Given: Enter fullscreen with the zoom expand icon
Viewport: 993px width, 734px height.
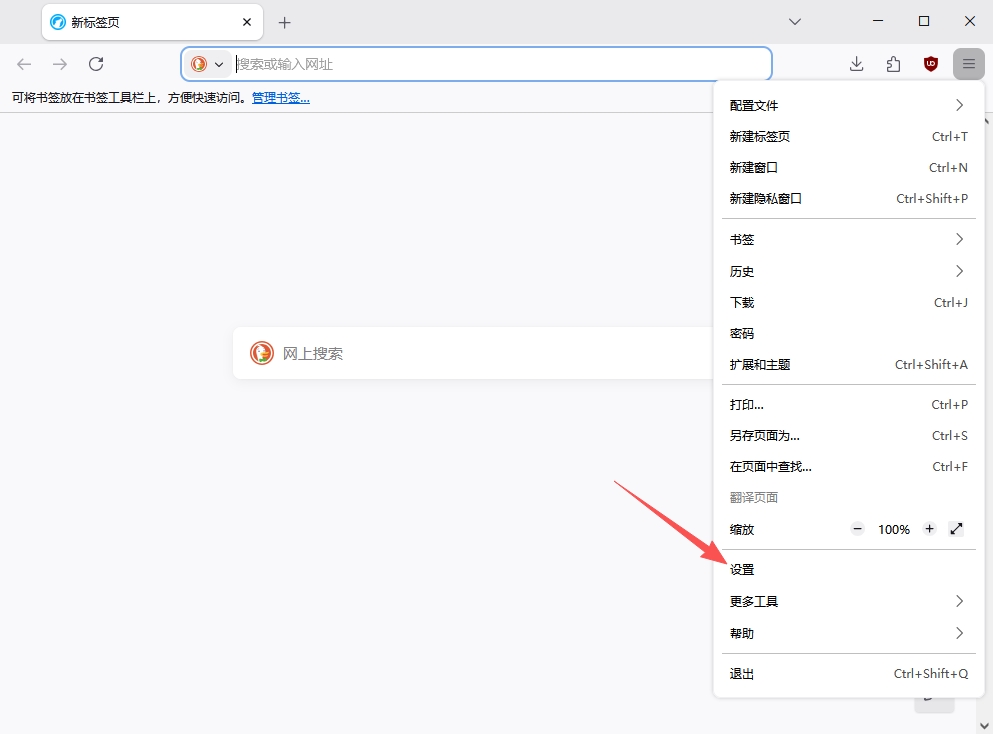Looking at the screenshot, I should [956, 529].
